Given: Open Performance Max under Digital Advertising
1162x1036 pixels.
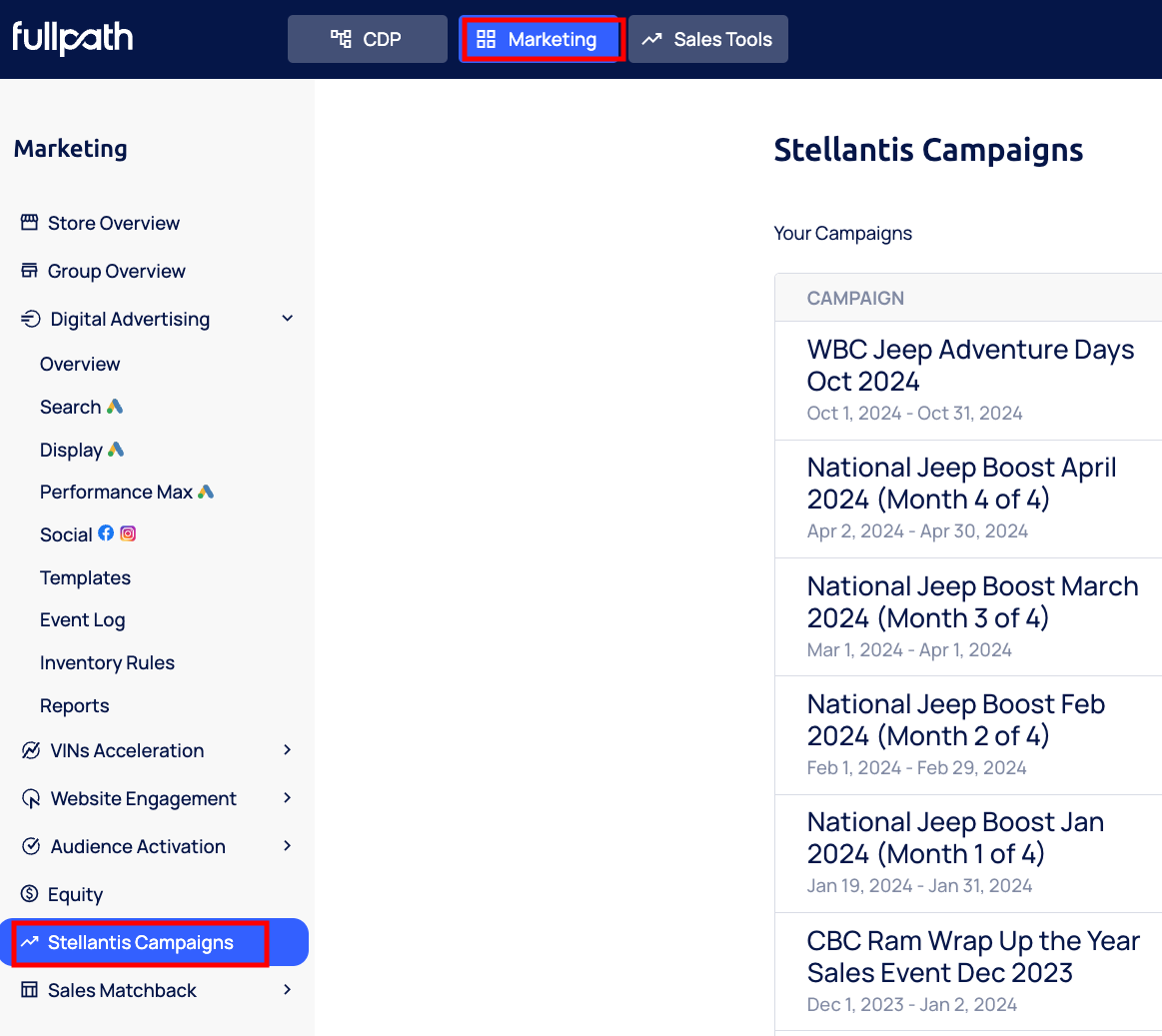Looking at the screenshot, I should (116, 492).
